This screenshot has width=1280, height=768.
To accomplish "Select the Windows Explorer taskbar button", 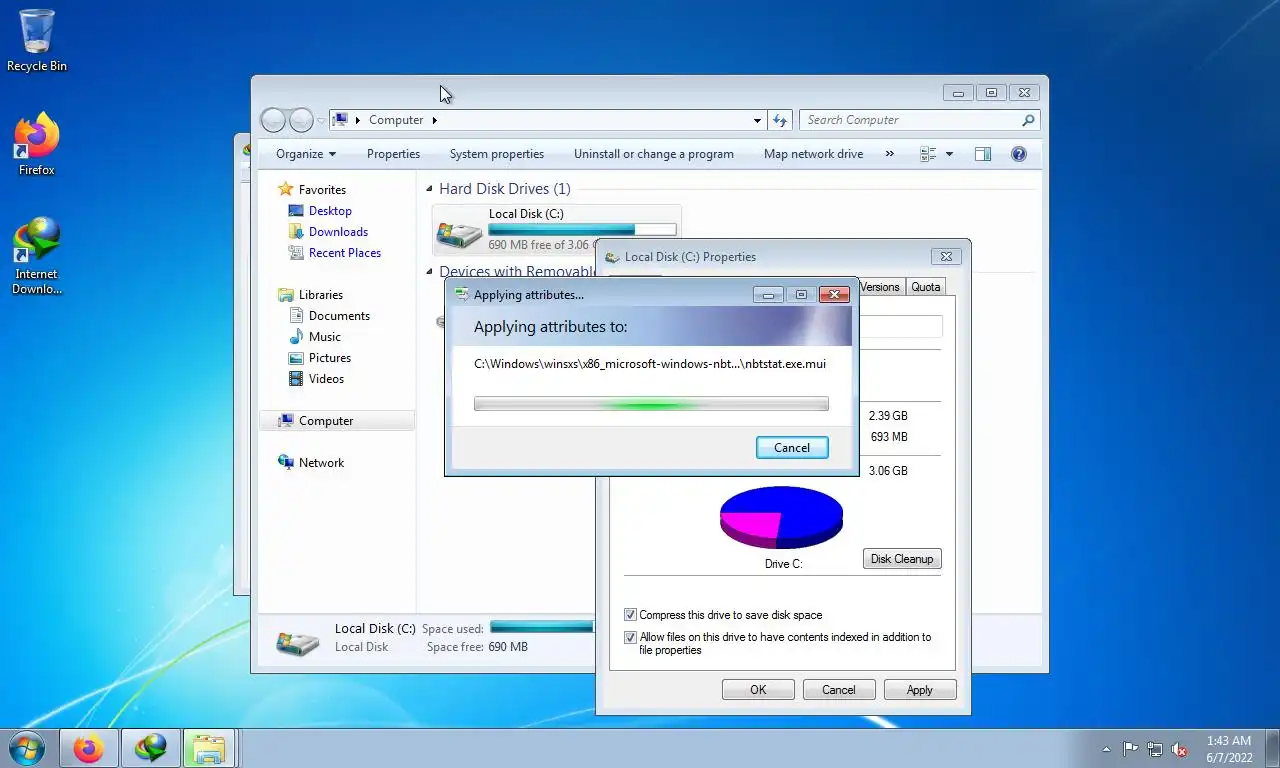I will (209, 748).
